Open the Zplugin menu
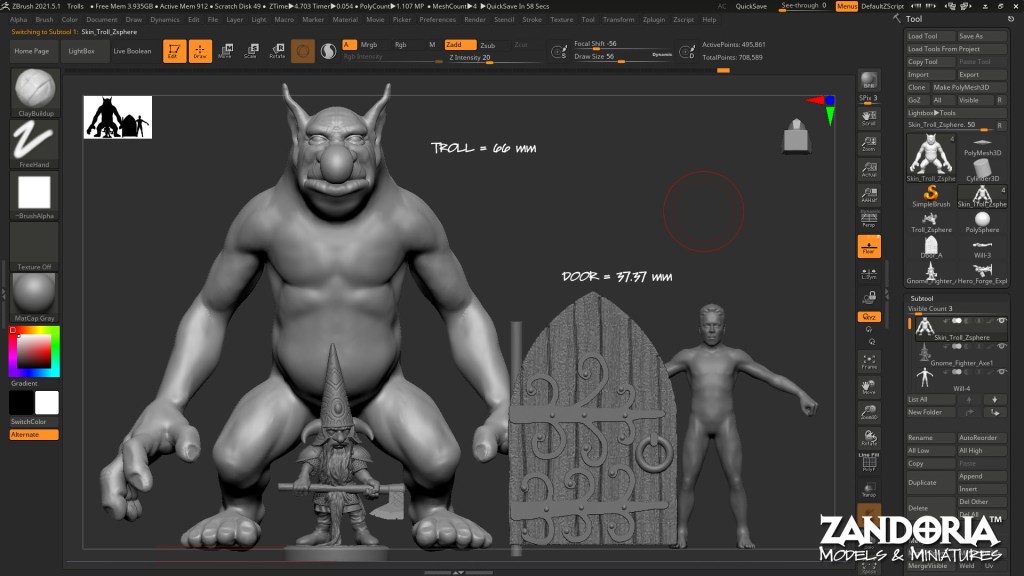 654,19
